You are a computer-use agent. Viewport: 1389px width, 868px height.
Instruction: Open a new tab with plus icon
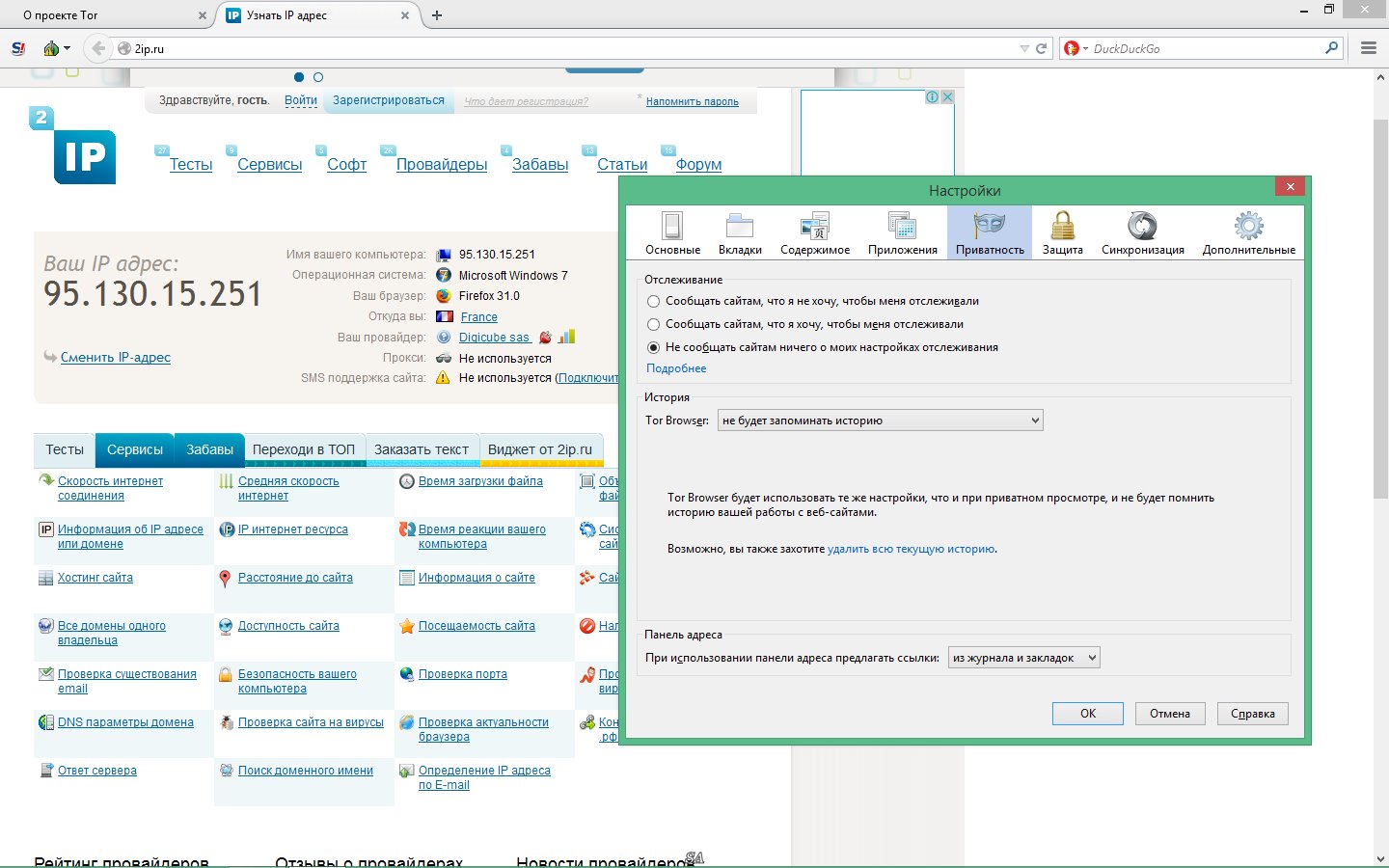(x=437, y=15)
